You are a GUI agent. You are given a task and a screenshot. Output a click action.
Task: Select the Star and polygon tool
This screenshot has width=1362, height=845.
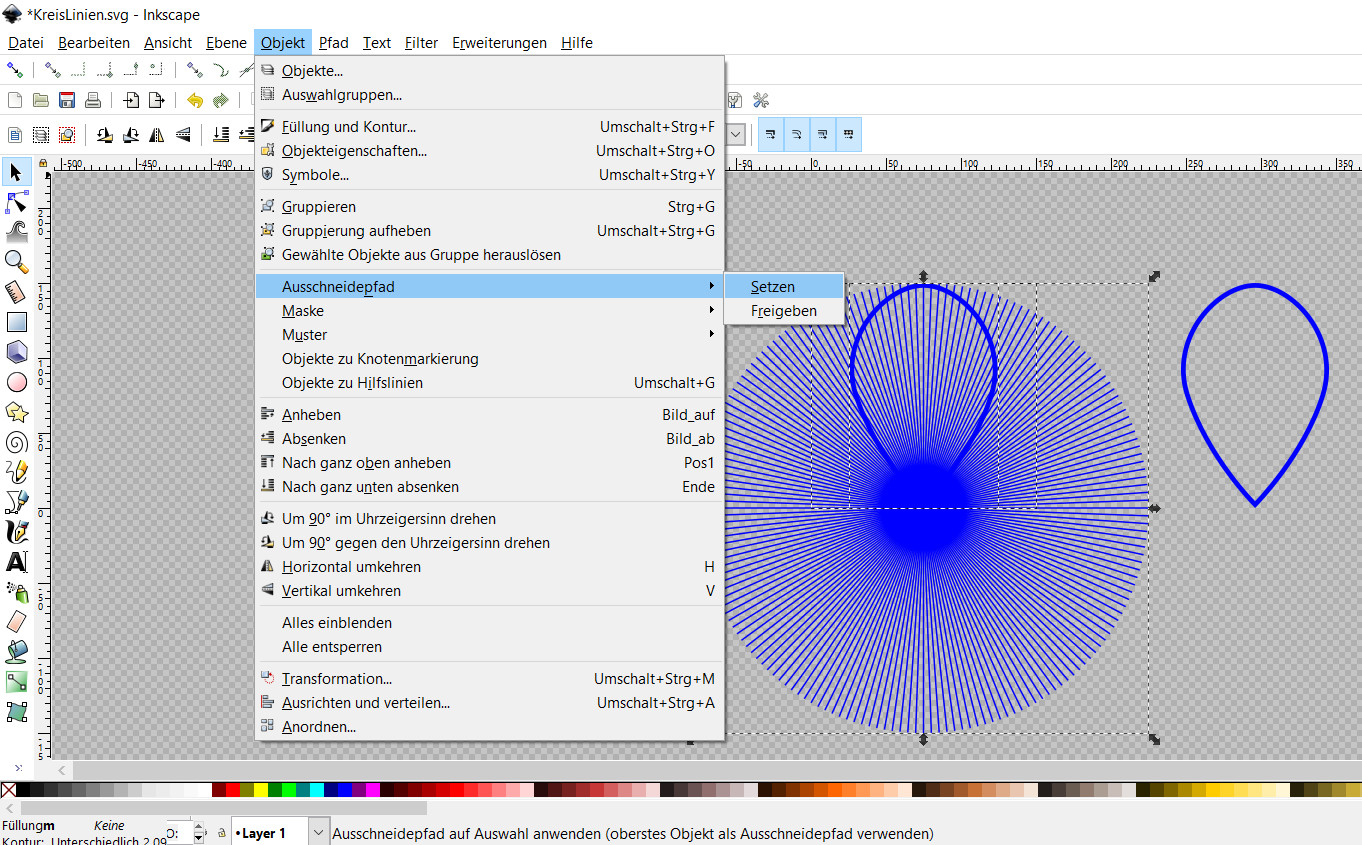pyautogui.click(x=16, y=412)
